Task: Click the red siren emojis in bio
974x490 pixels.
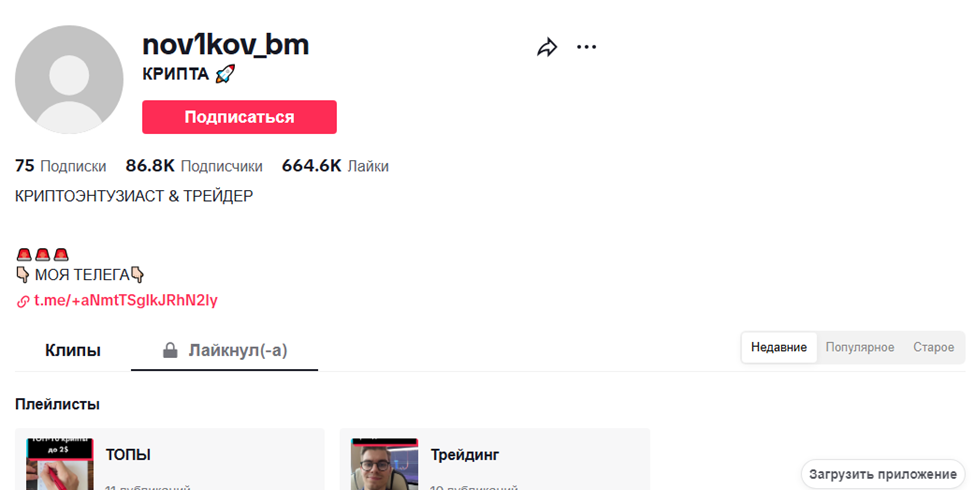Action: point(42,255)
